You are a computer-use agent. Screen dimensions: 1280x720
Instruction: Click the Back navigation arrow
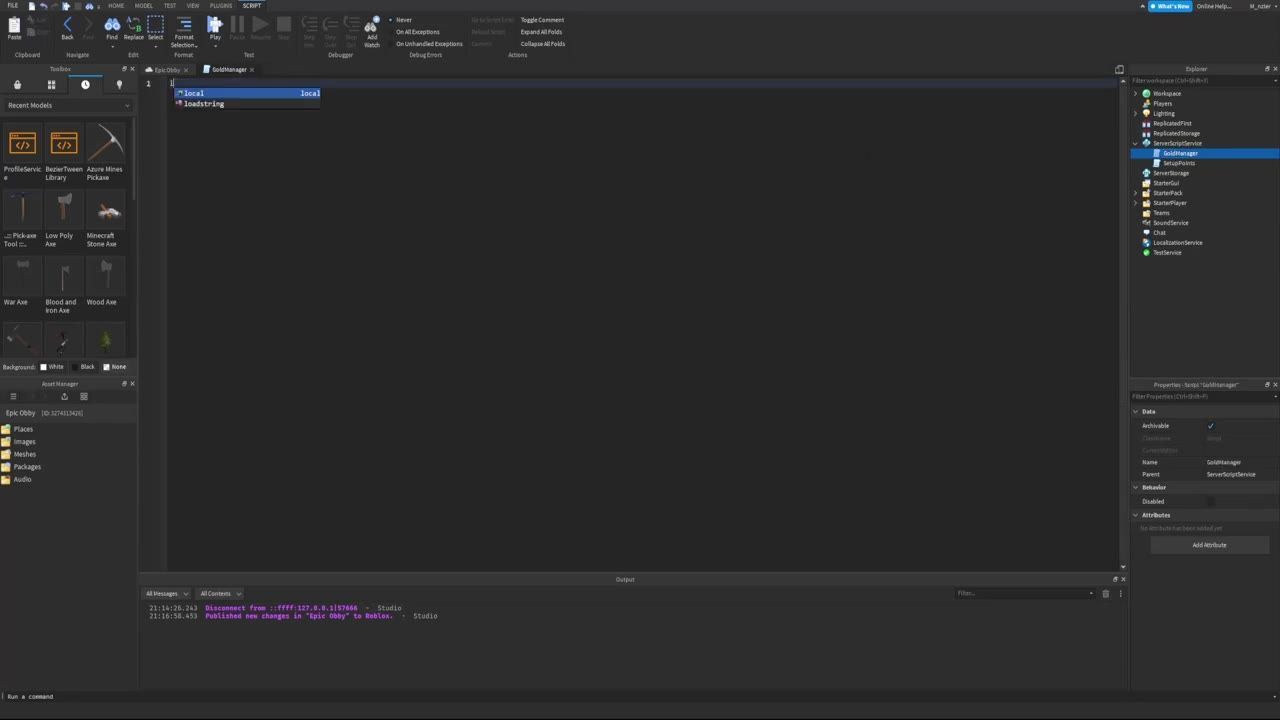(67, 25)
